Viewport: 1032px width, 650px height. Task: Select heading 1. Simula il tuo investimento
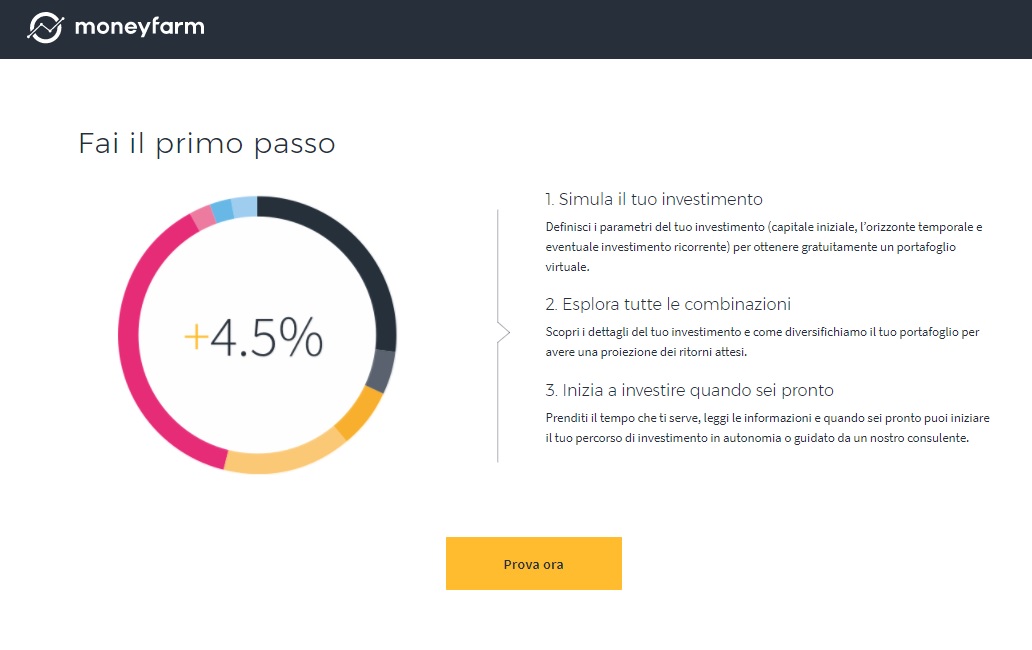(654, 199)
